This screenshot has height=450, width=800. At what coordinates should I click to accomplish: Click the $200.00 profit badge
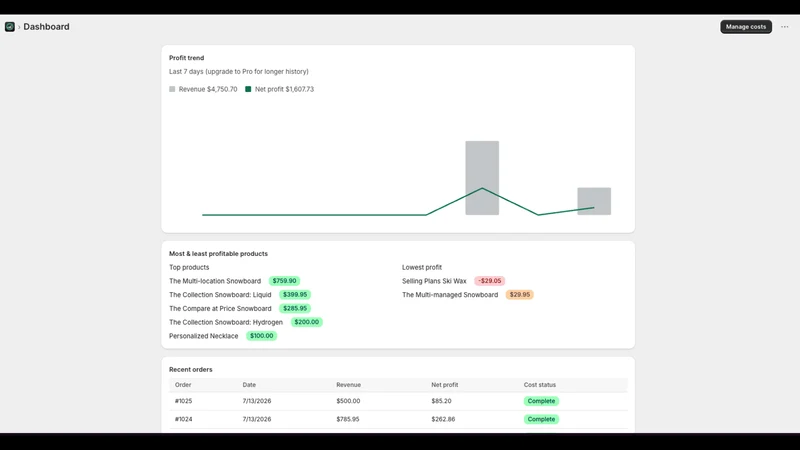coord(307,322)
